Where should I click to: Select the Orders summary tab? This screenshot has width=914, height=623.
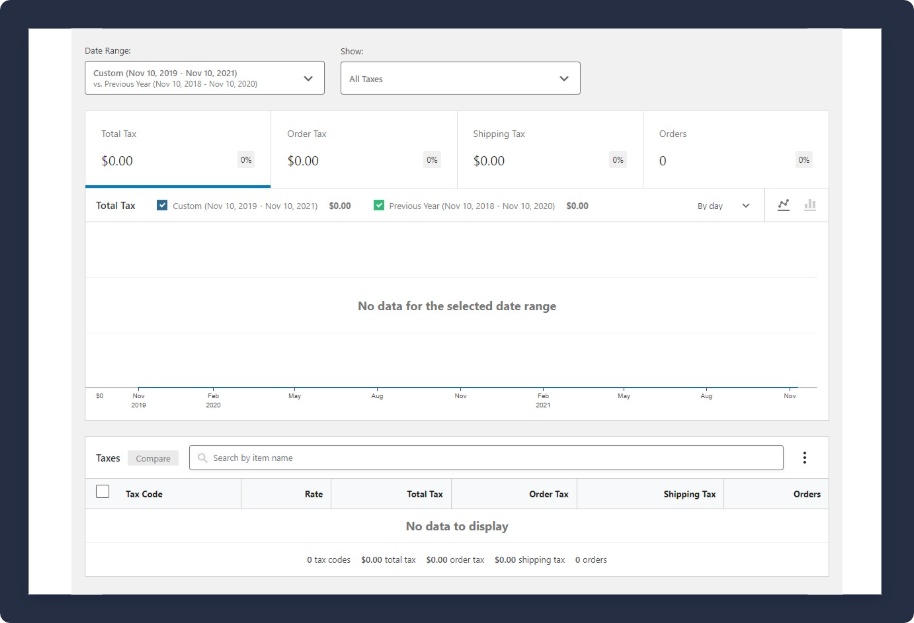(735, 149)
